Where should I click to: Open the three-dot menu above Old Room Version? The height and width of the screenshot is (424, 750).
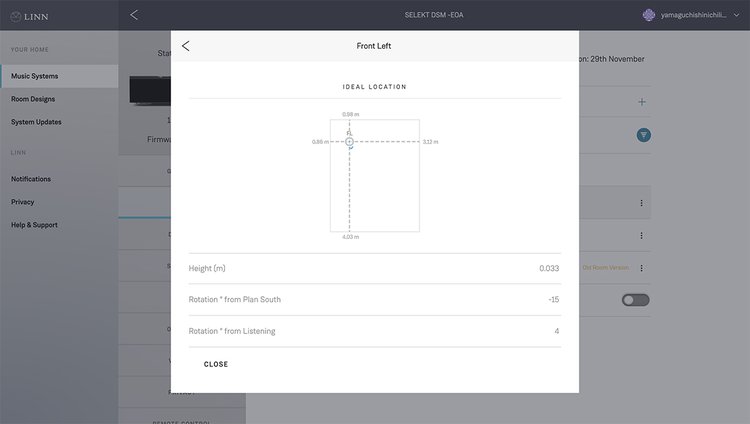(x=641, y=236)
